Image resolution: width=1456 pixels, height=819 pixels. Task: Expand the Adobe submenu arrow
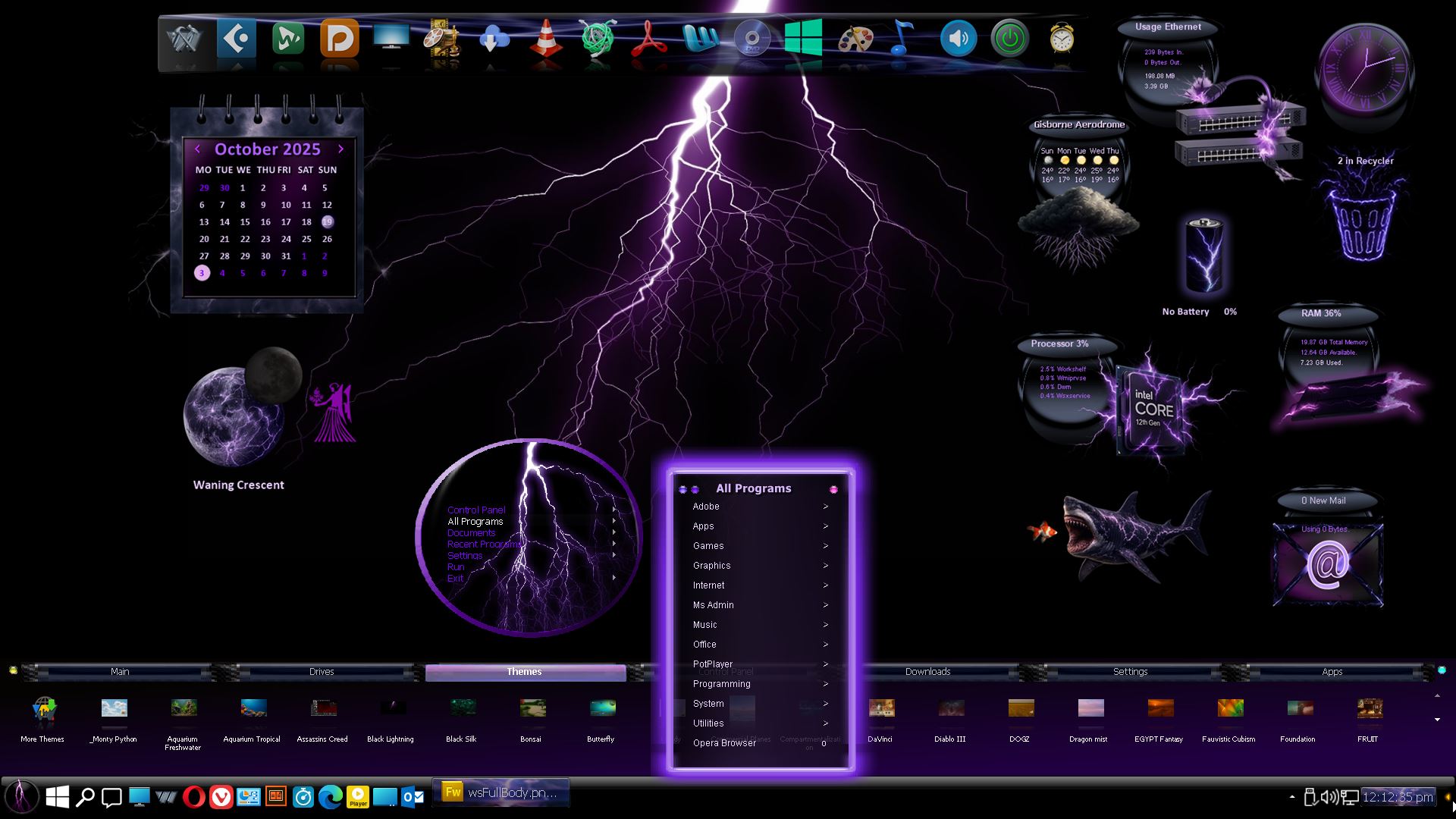point(826,507)
